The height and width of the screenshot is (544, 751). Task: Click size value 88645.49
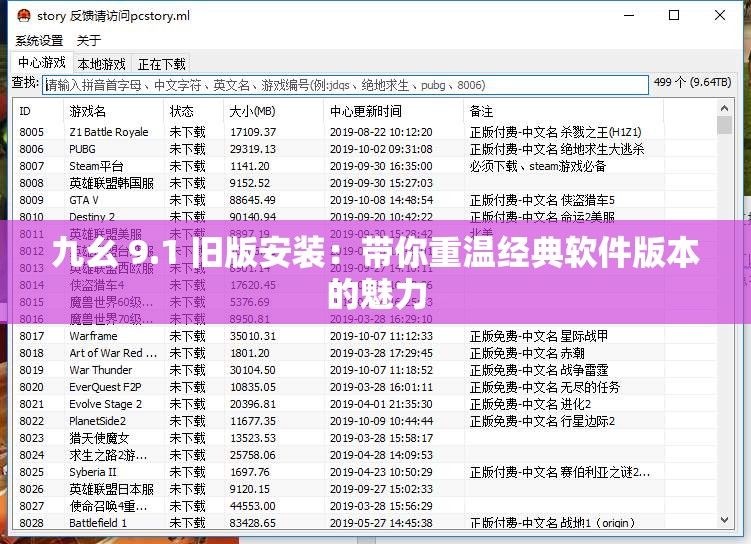tap(253, 200)
